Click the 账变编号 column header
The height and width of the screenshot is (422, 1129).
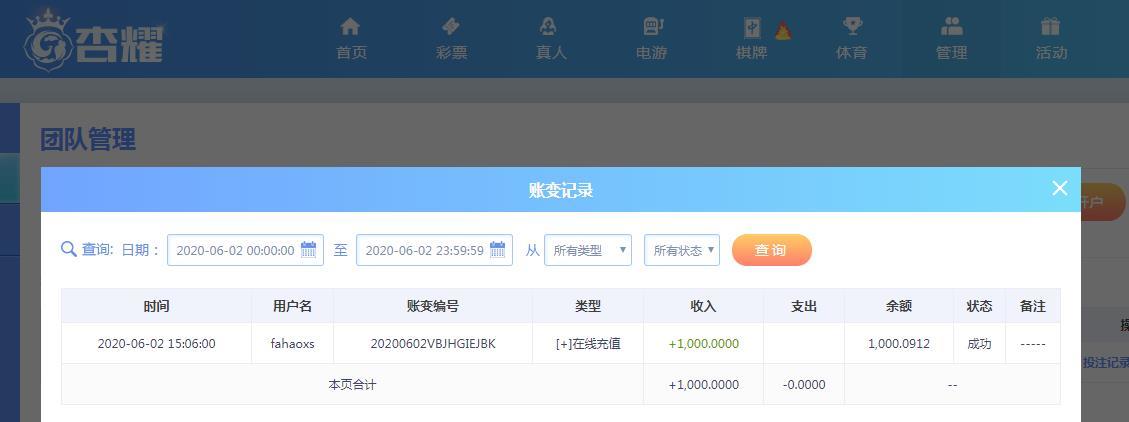(433, 306)
